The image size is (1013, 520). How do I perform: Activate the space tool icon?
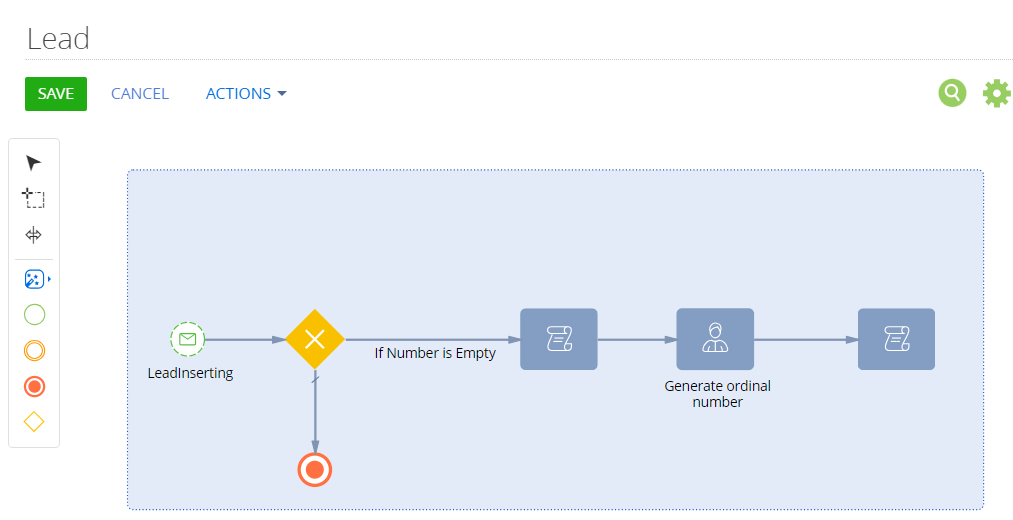click(34, 234)
